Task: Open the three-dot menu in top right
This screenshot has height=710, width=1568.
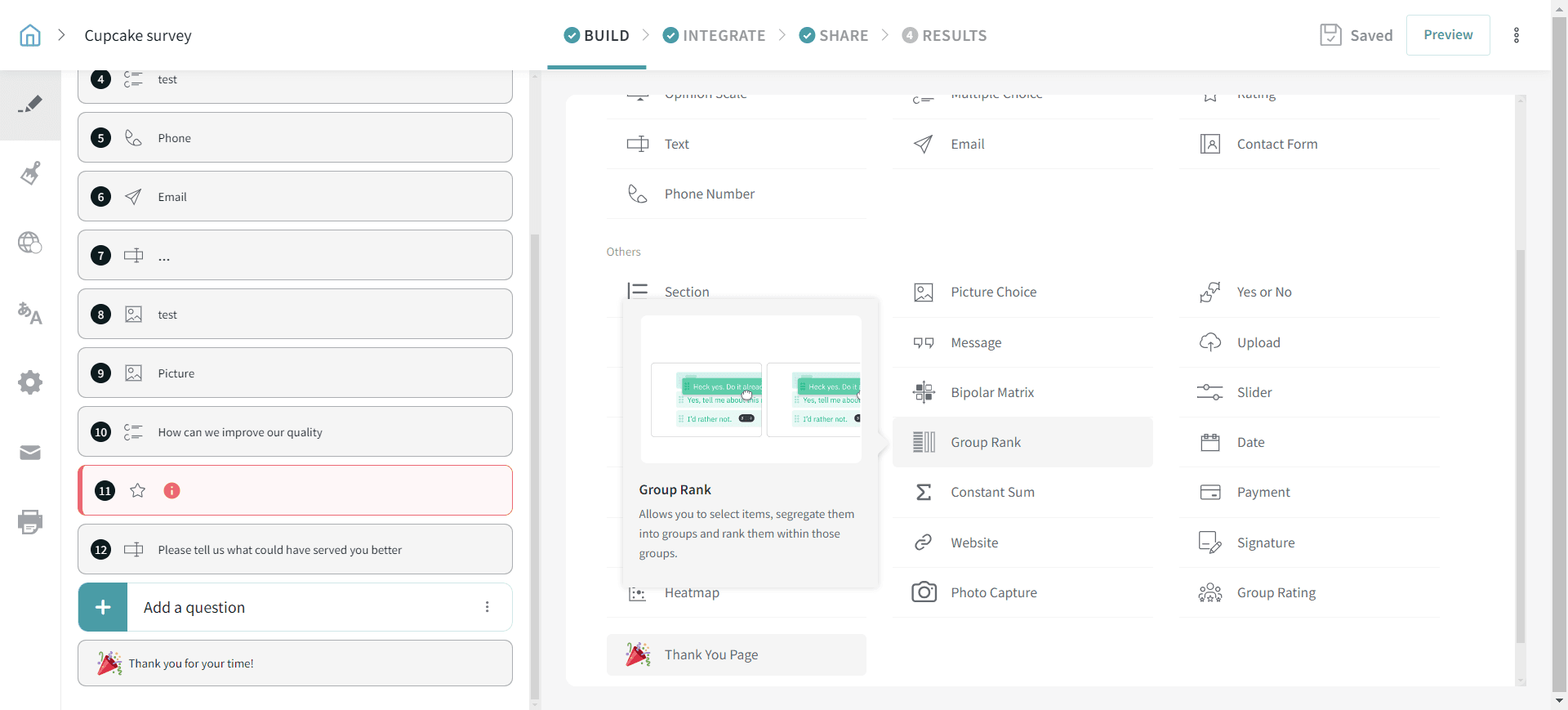Action: 1517,35
